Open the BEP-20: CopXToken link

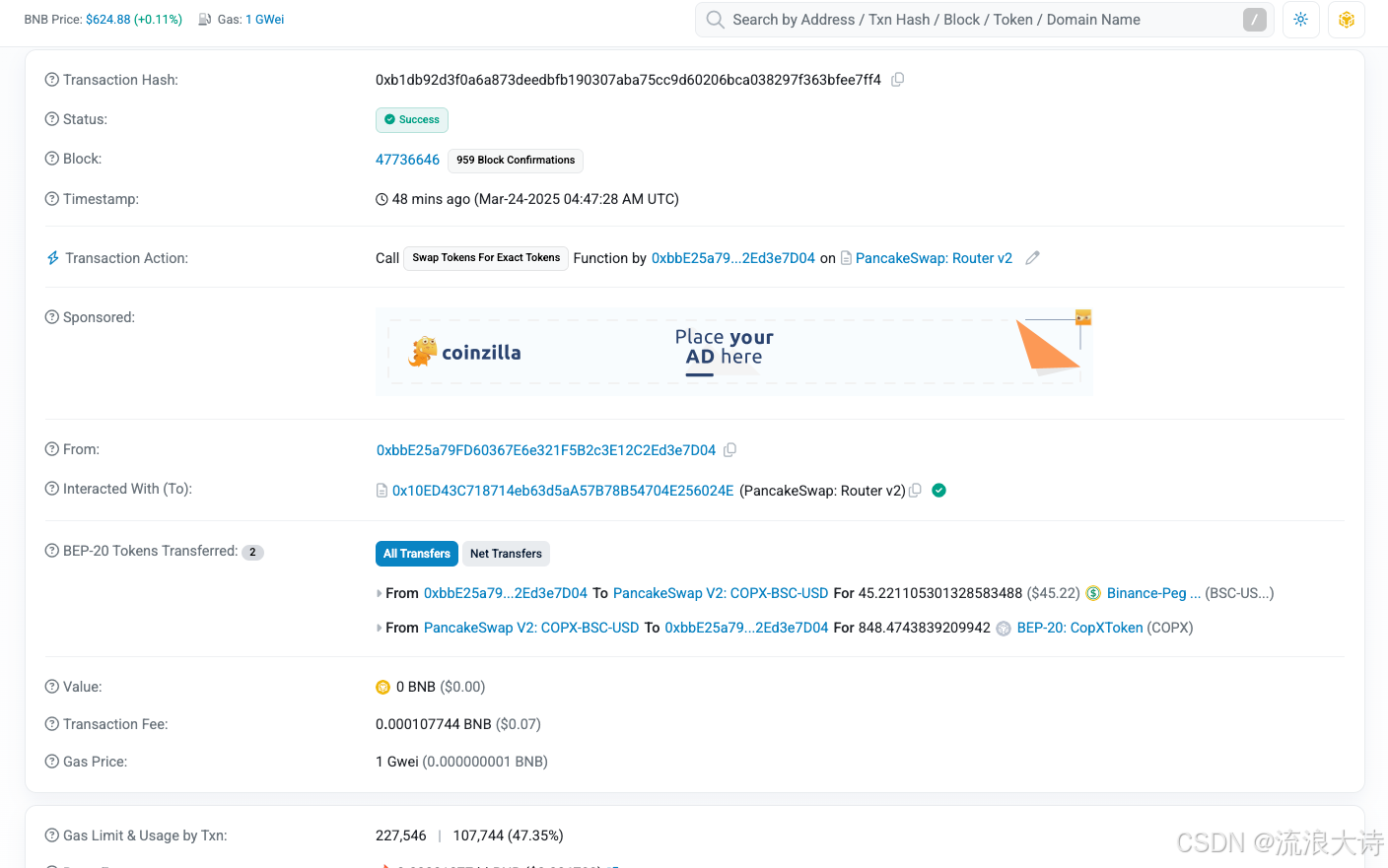tap(1080, 628)
